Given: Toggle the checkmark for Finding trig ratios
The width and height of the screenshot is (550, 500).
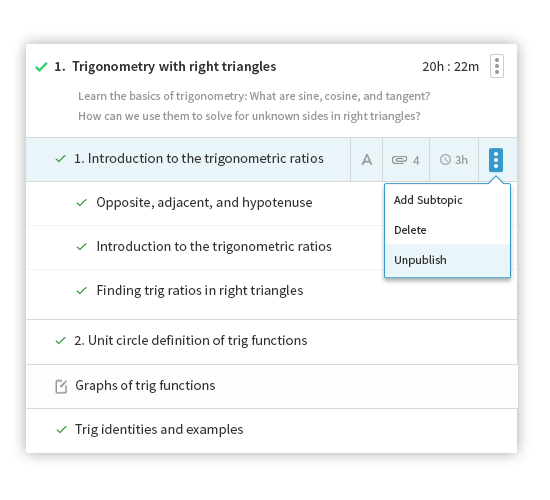Looking at the screenshot, I should coord(81,291).
